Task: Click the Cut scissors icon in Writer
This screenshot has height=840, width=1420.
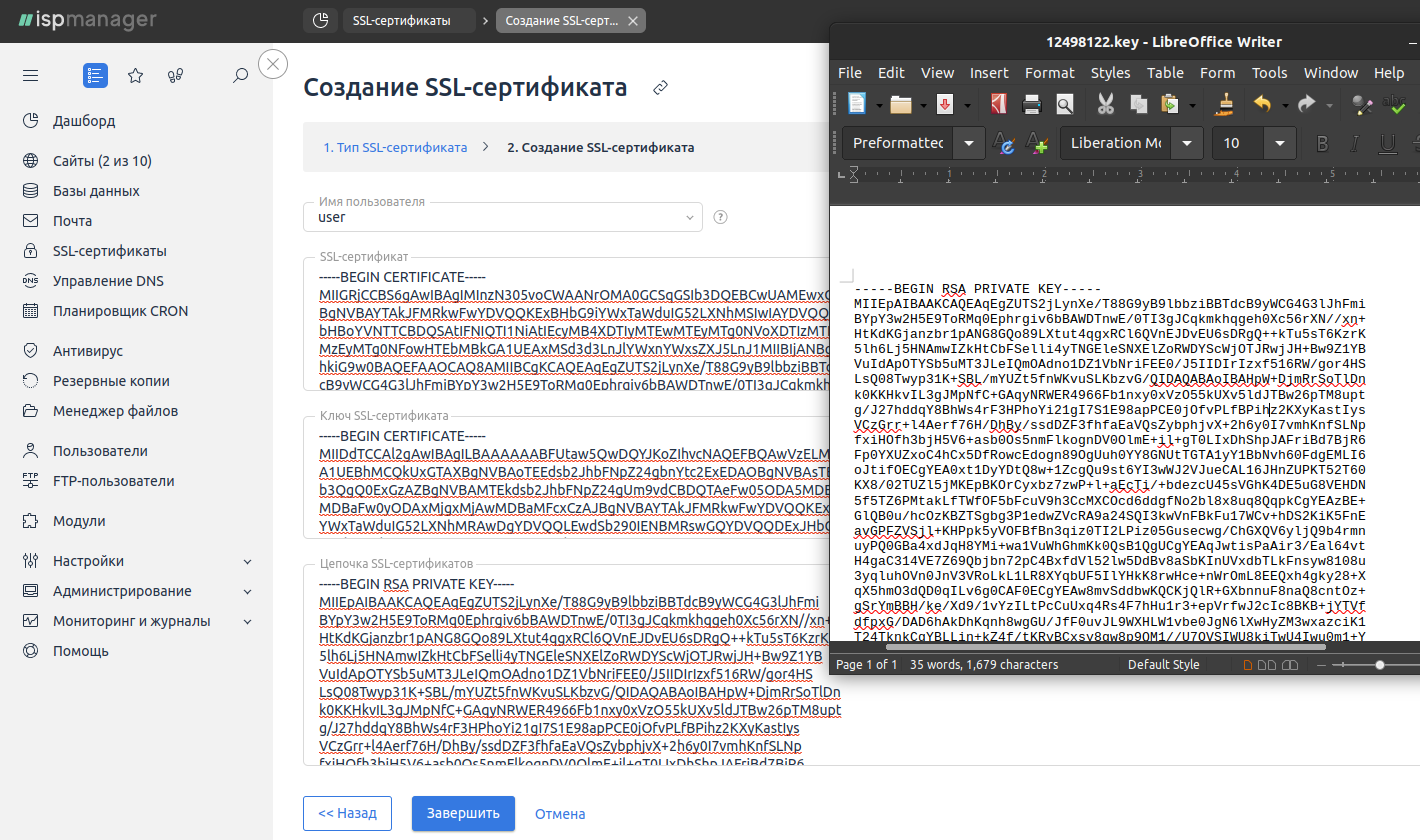Action: pos(1106,103)
